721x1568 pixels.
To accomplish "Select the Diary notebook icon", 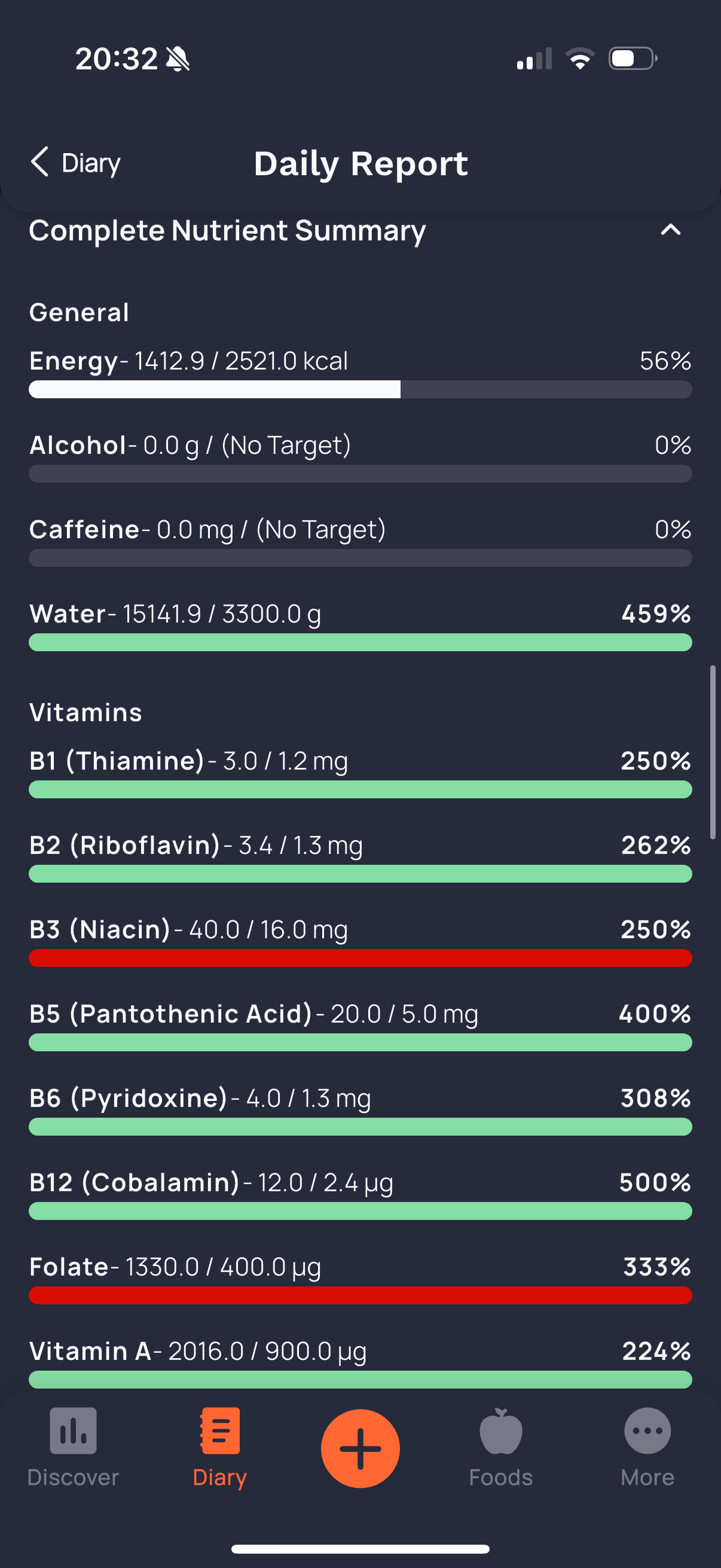I will coord(219,1430).
